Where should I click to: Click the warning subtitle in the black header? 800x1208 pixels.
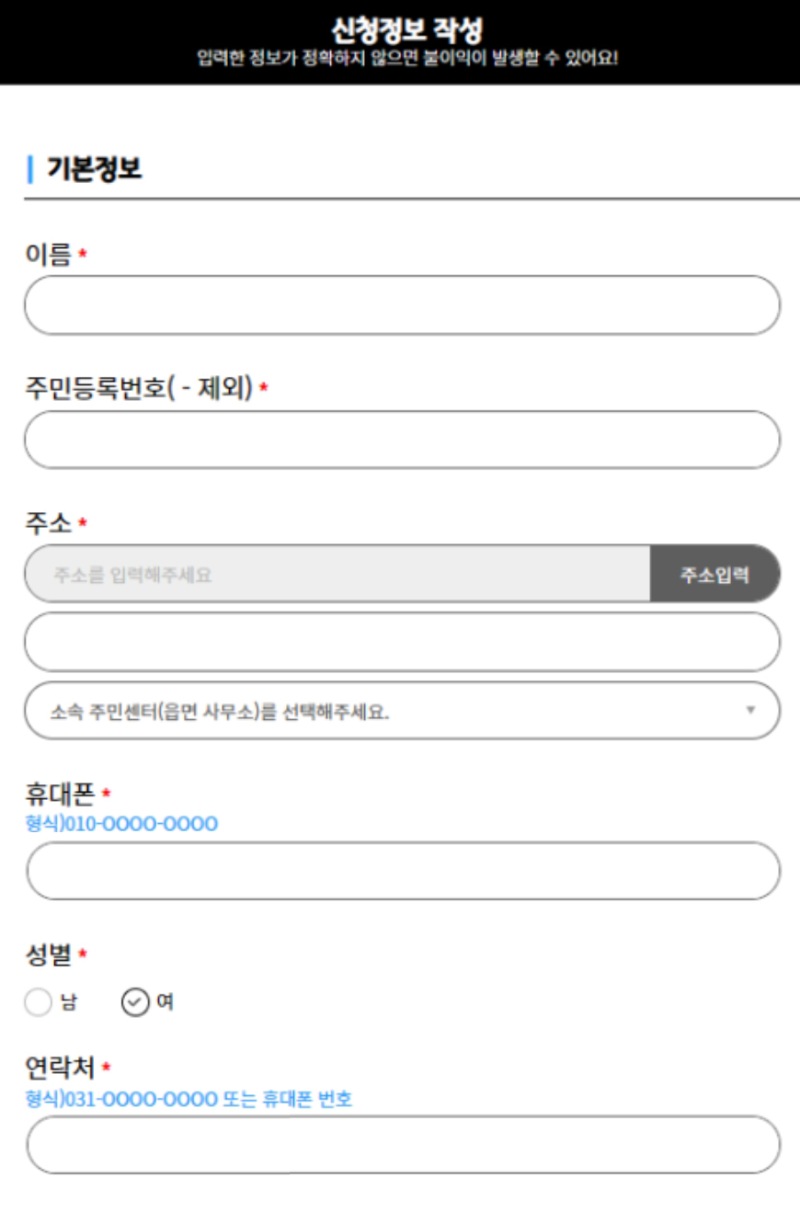[x=400, y=54]
